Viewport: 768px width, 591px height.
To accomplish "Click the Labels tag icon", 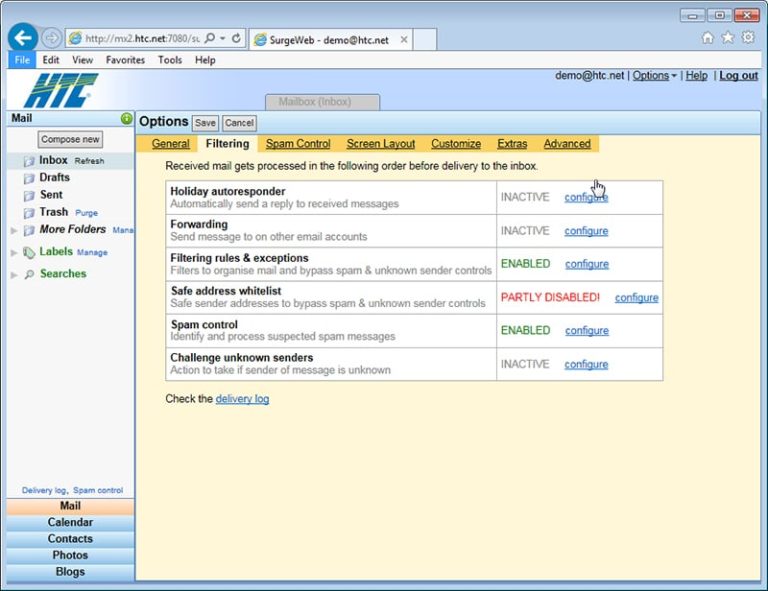I will pos(29,252).
